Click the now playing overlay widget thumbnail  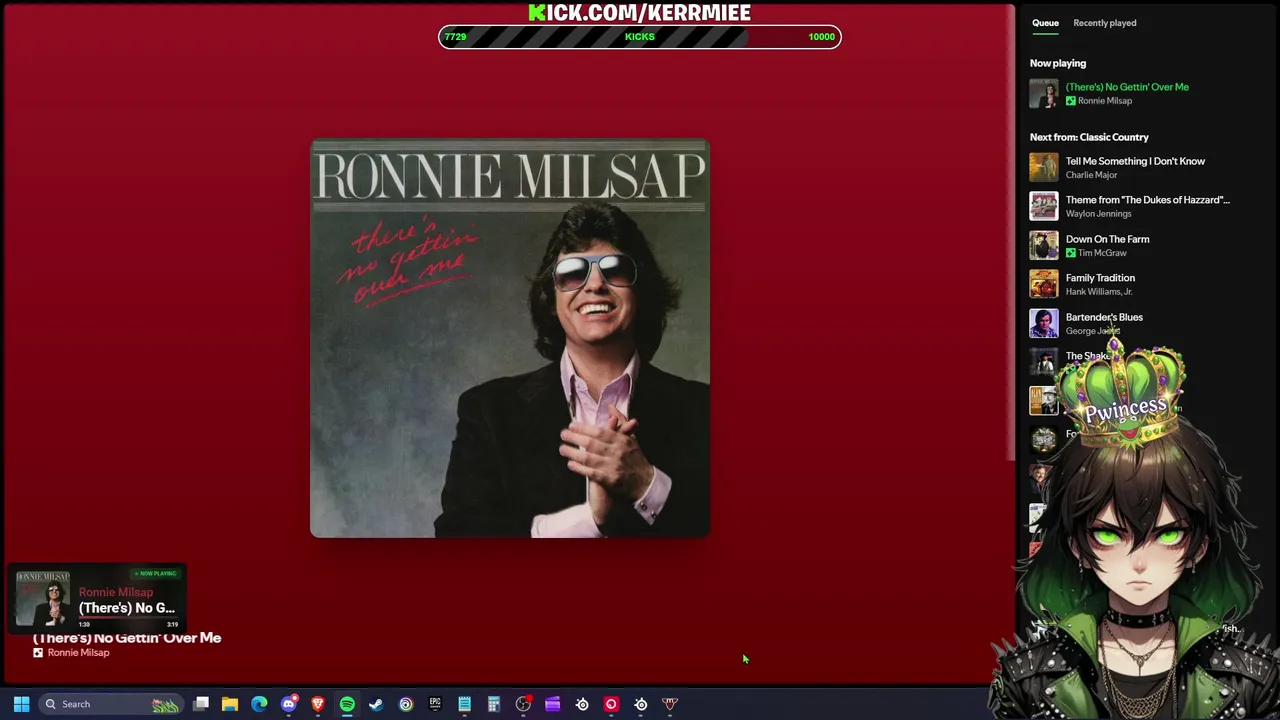[43, 598]
